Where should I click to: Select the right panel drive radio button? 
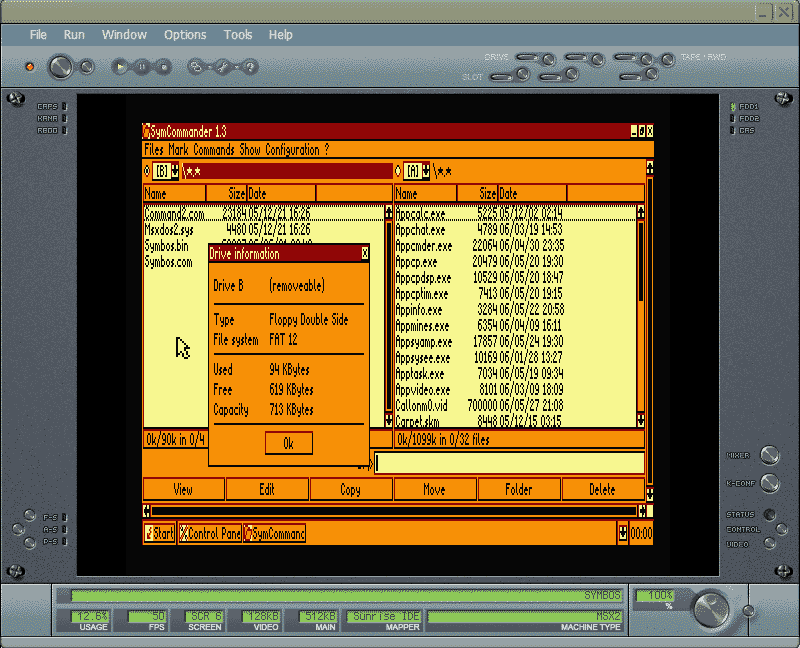[399, 170]
